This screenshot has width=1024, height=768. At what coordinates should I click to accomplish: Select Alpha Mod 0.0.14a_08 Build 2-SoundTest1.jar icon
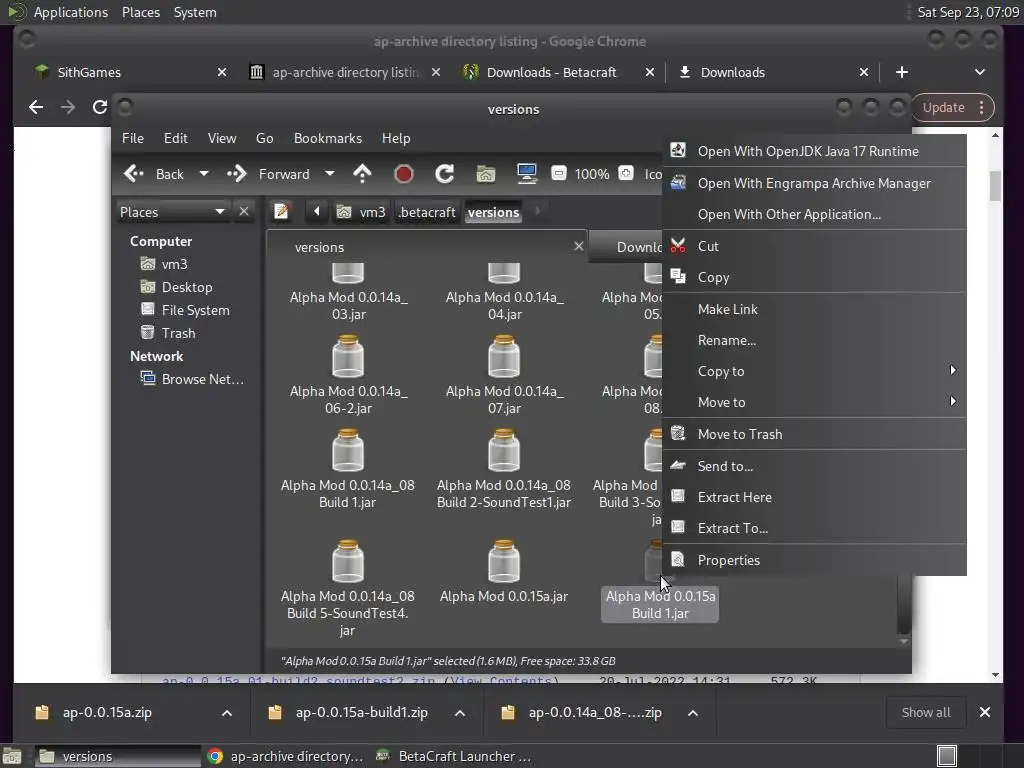504,451
